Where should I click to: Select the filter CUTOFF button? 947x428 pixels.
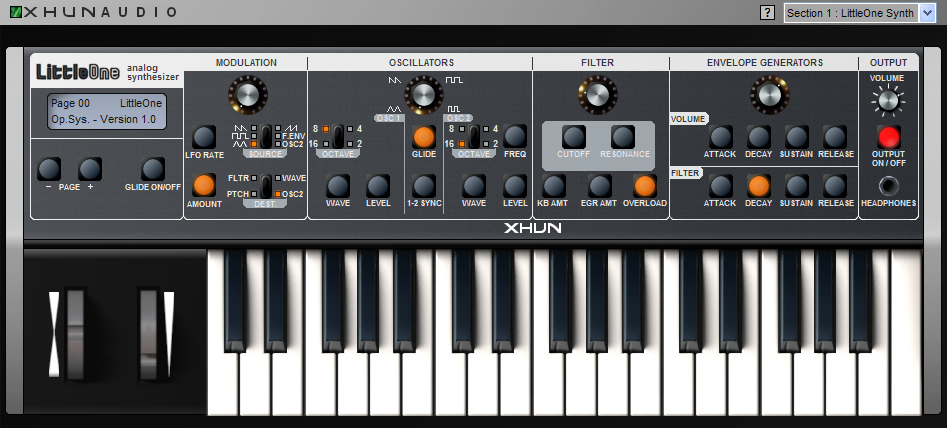coord(574,137)
